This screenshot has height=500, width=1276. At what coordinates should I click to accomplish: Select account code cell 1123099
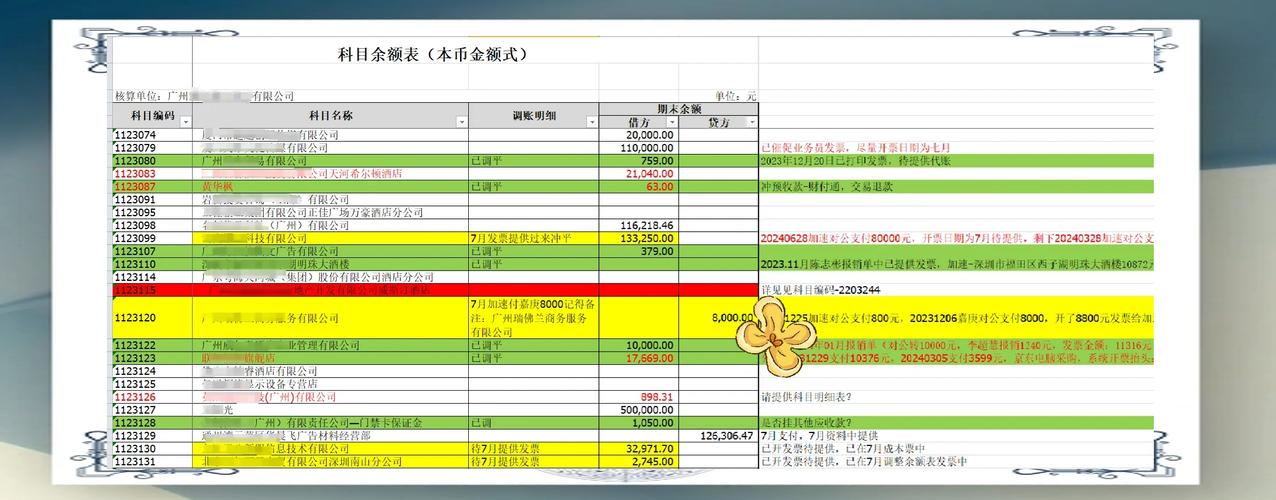pos(152,239)
